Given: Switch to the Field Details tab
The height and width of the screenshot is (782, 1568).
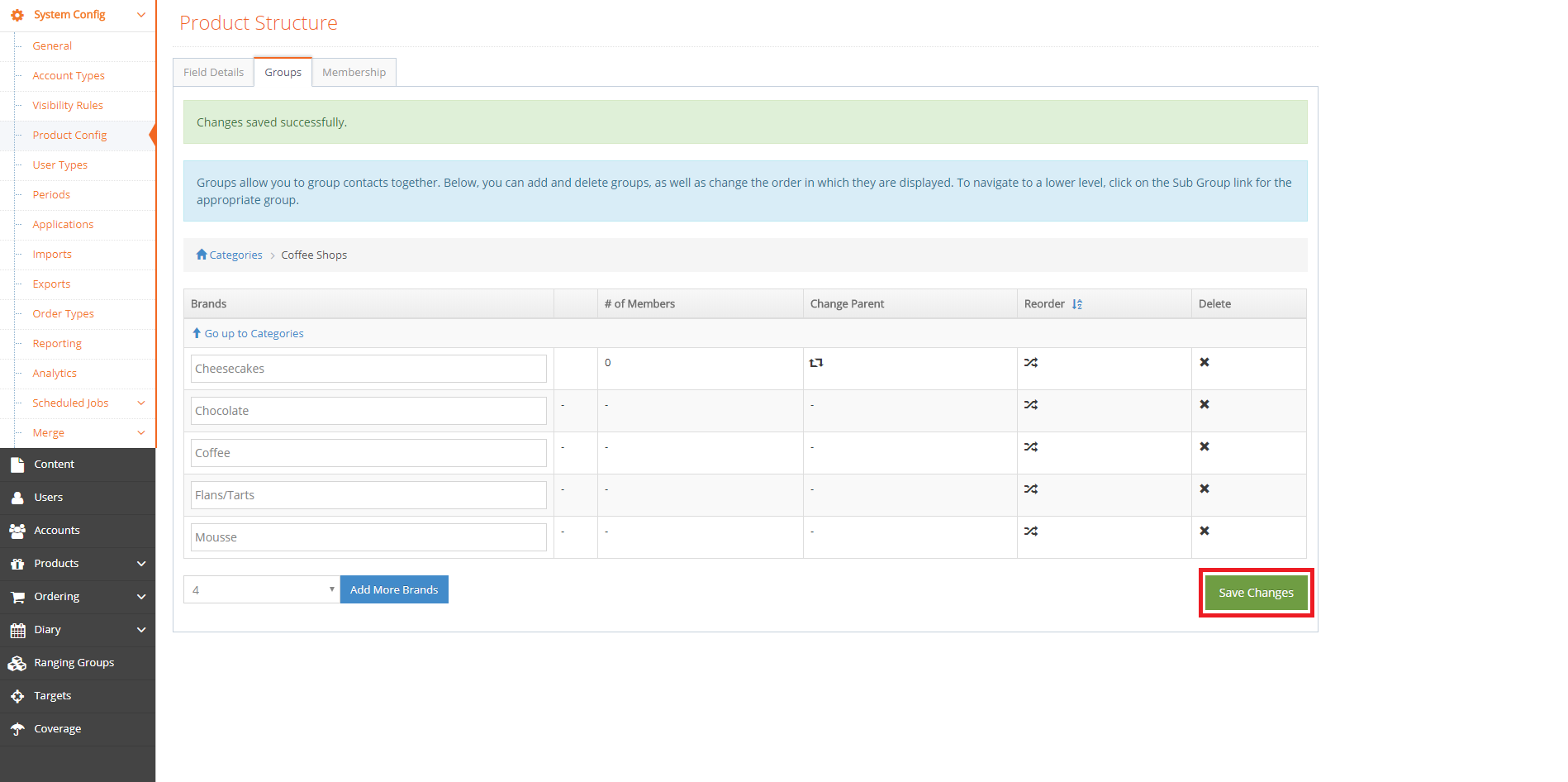Looking at the screenshot, I should click(213, 72).
